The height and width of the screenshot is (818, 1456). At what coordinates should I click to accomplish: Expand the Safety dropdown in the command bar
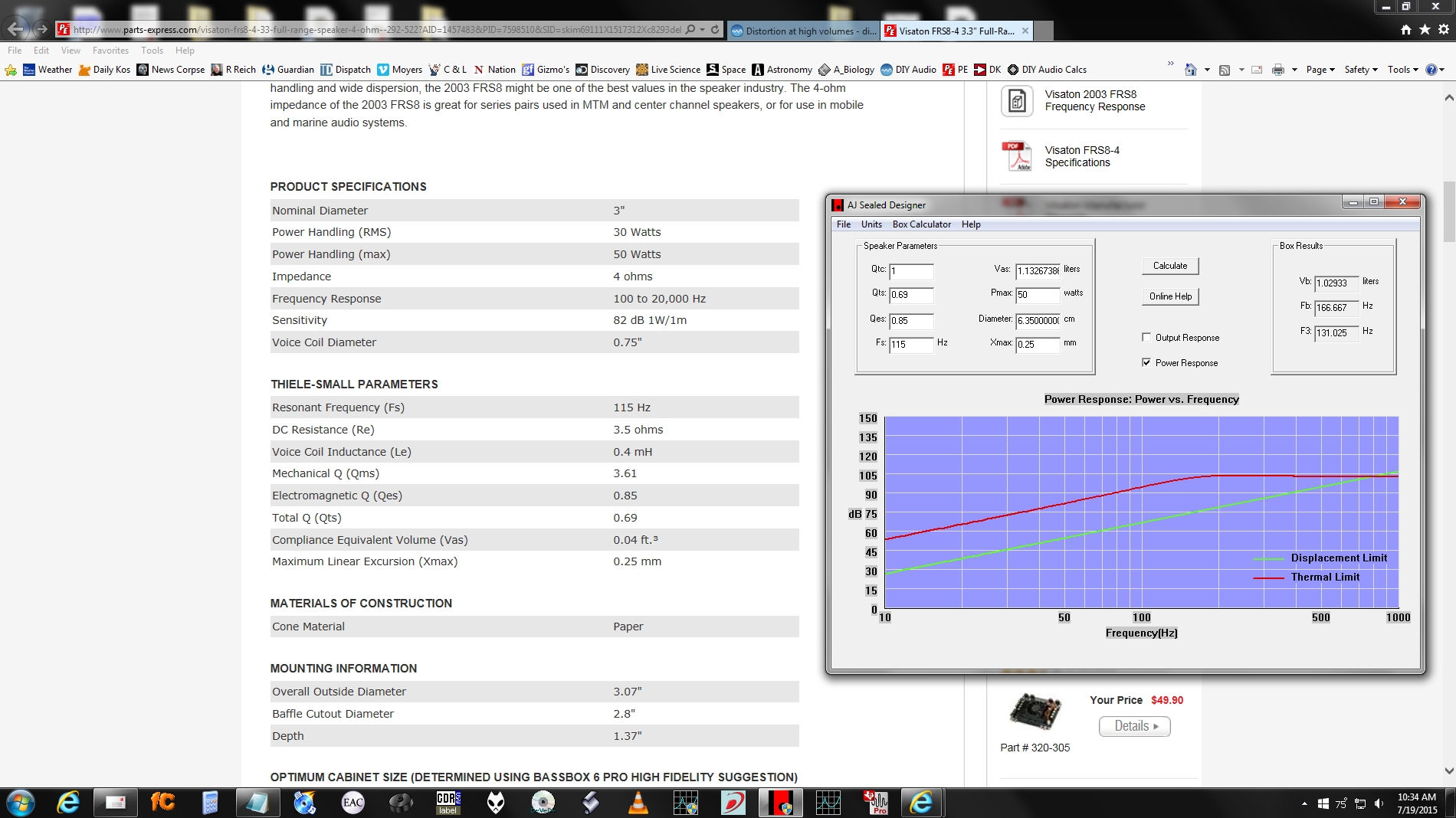[1361, 70]
